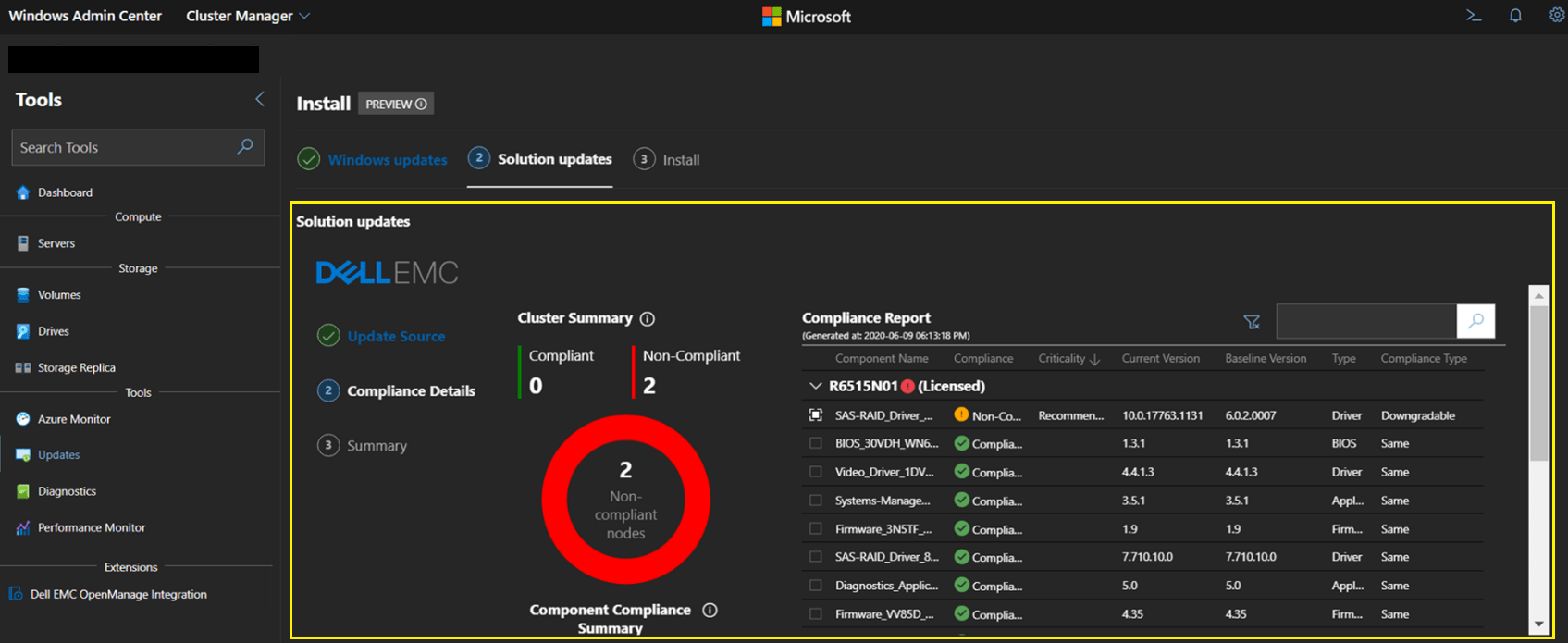Open Windows Admin Center home link
This screenshot has width=1568, height=643.
85,16
